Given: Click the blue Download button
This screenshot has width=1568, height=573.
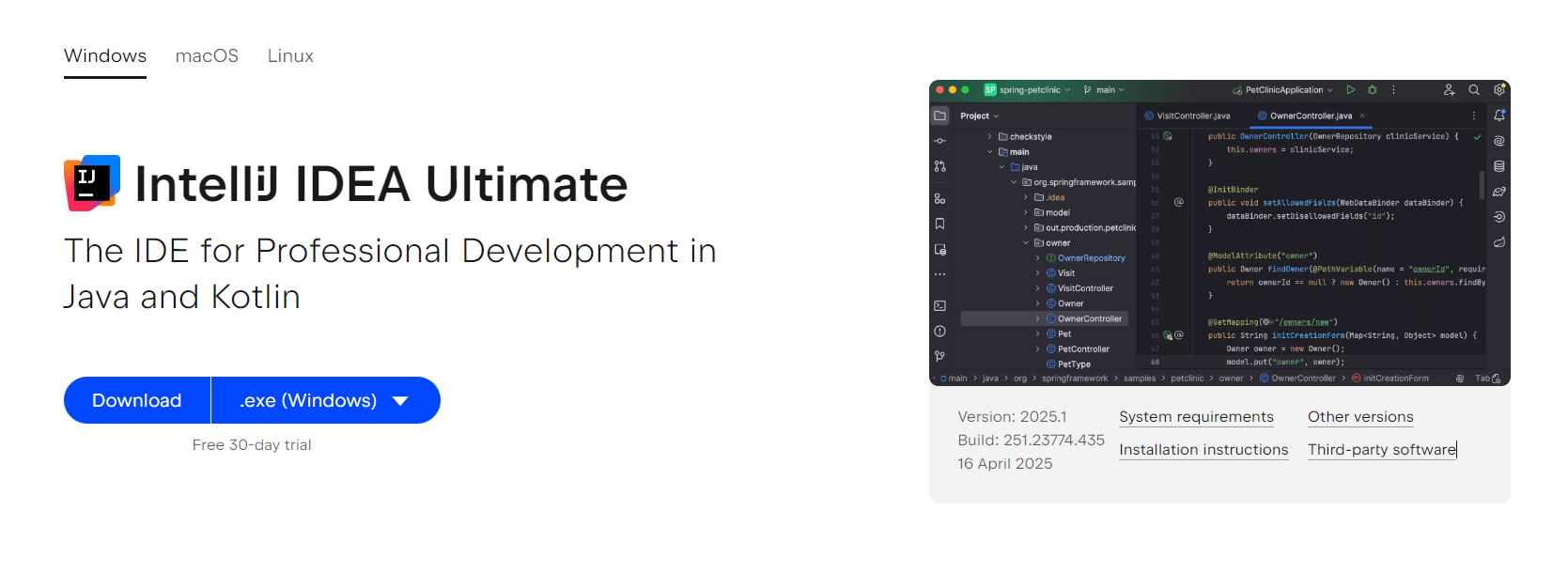Looking at the screenshot, I should pos(137,400).
